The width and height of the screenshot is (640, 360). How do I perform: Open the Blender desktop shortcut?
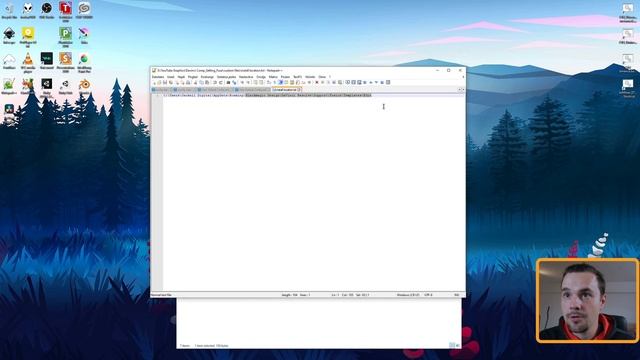coord(84,87)
